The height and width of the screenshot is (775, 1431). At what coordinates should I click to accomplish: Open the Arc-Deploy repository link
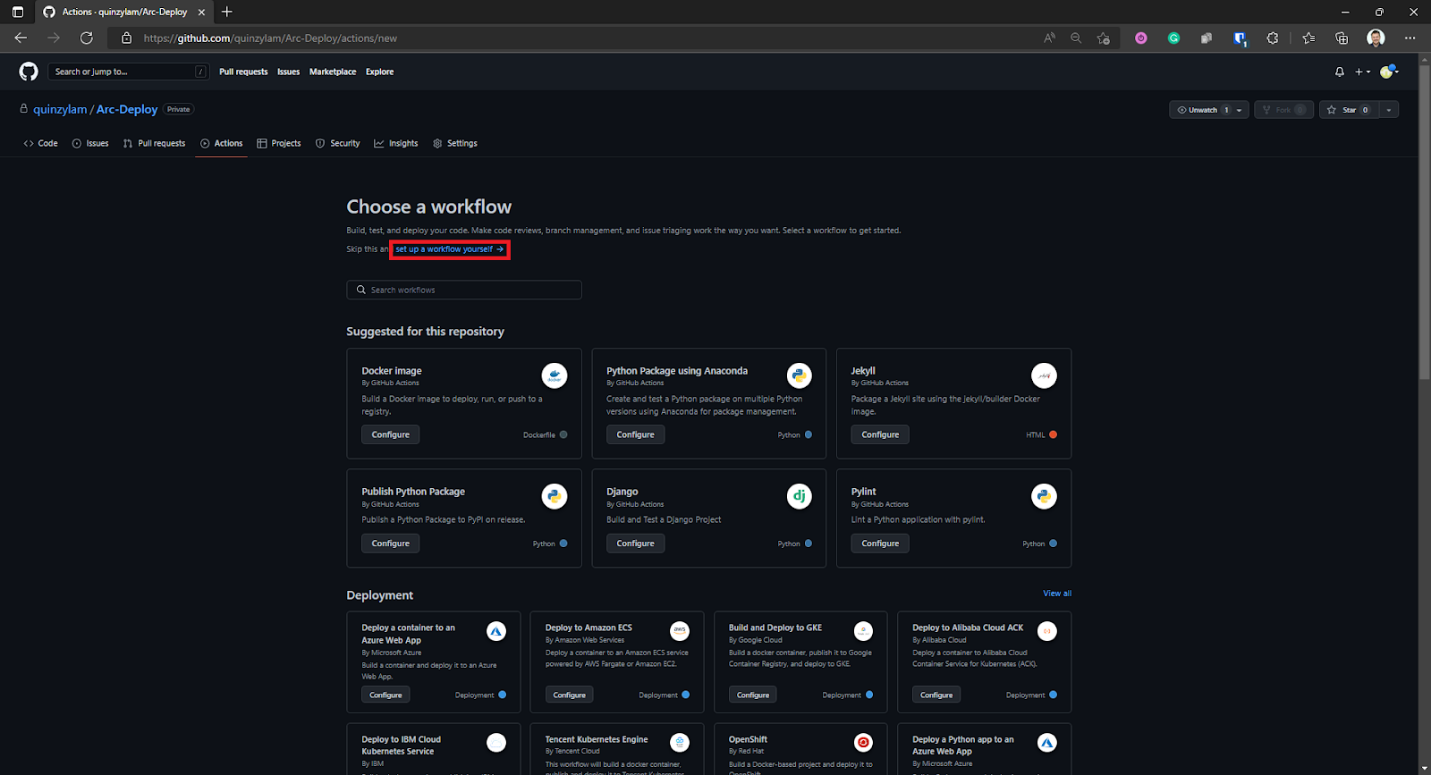[127, 109]
